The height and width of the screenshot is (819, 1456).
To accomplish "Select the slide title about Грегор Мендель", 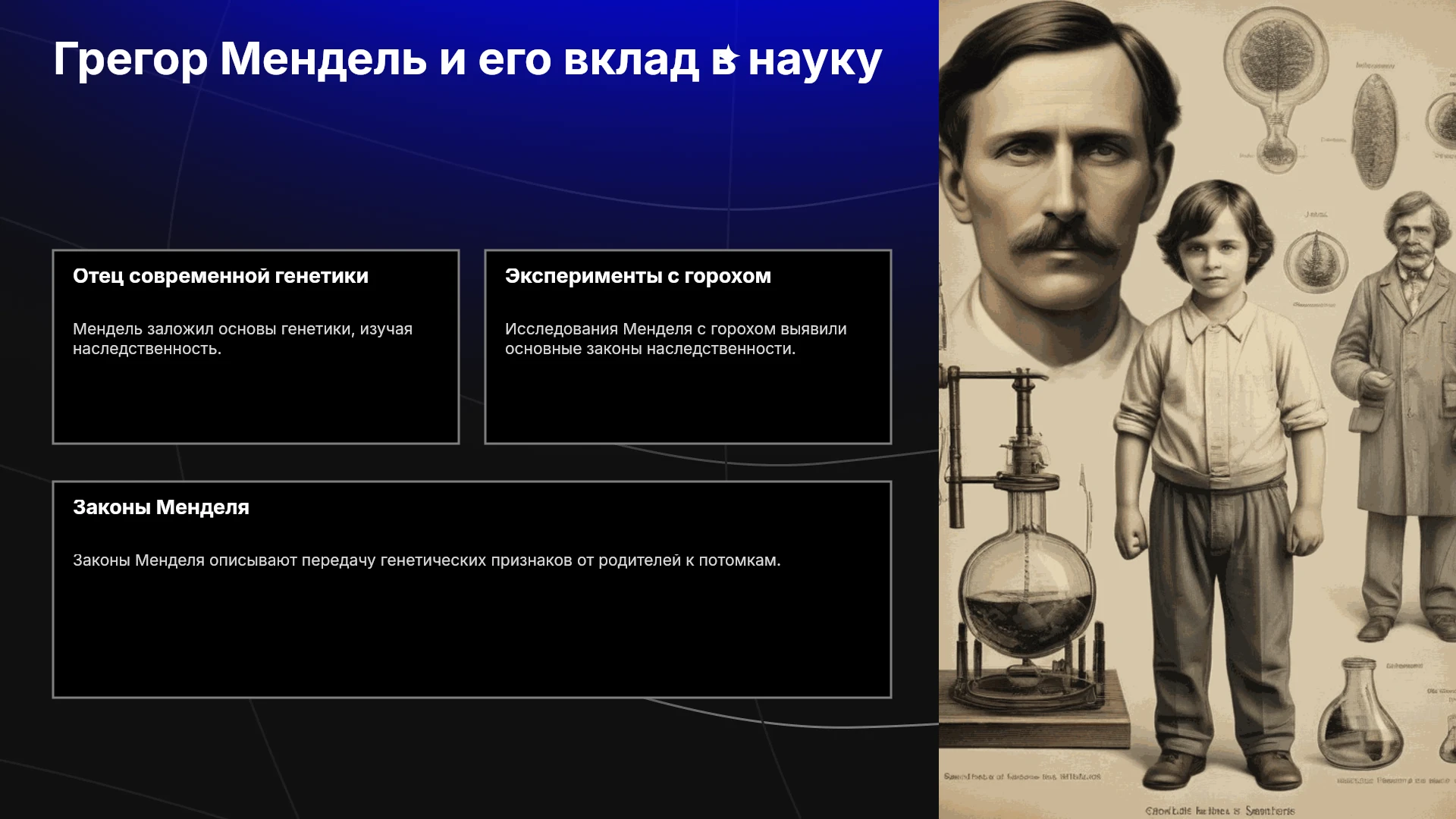I will tap(468, 59).
